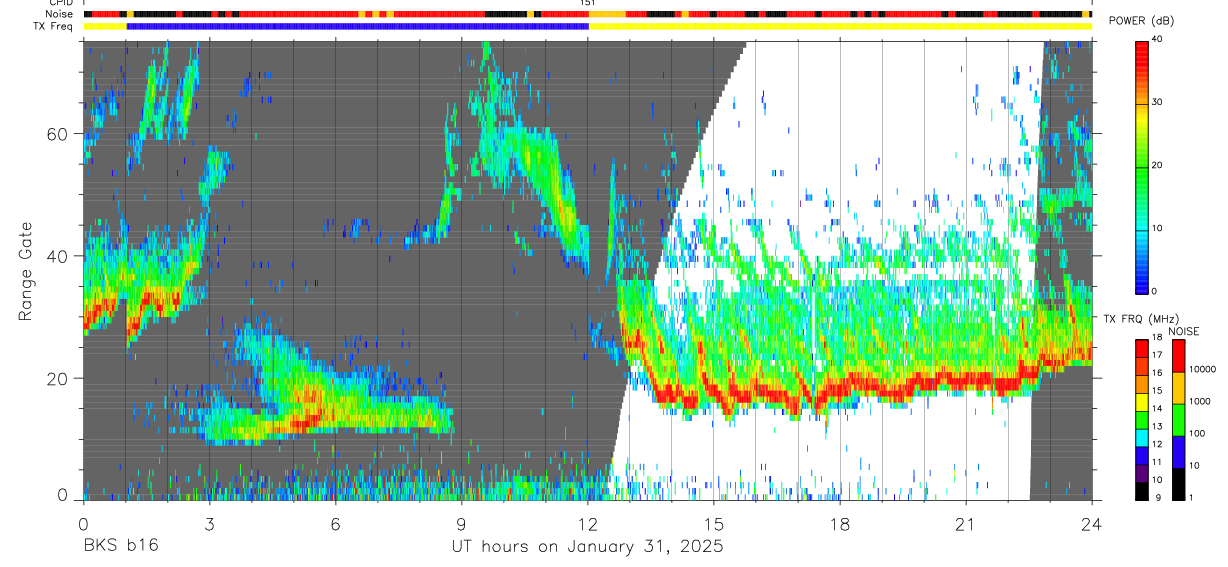Click the green 100 segment of NOISE bar
Screen dimensions: 1228x567
tap(1179, 419)
